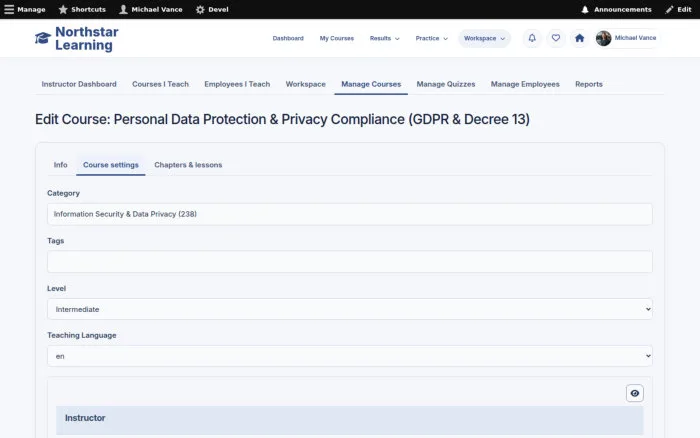Viewport: 700px width, 438px height.
Task: Open the Instructor Dashboard tab
Action: point(79,84)
